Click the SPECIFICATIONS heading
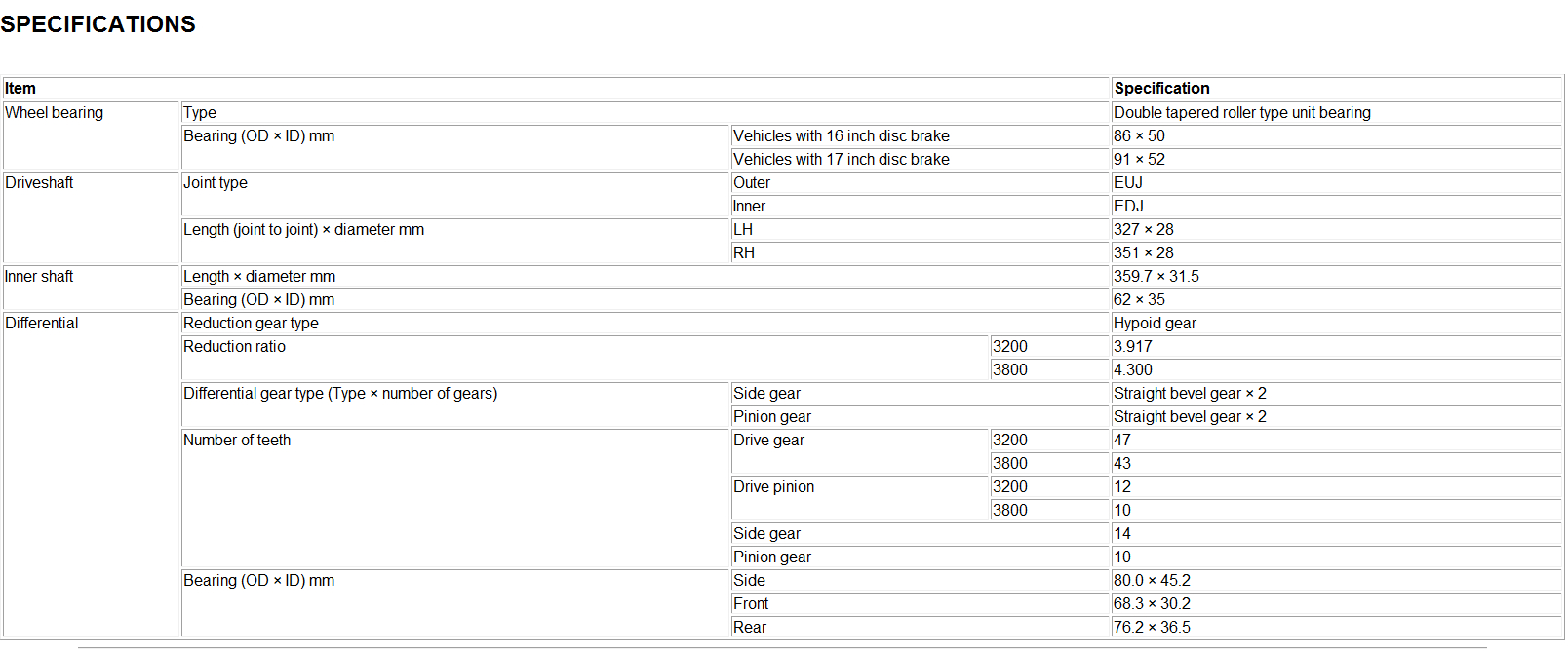Screen dimensions: 1568x653 point(98,24)
